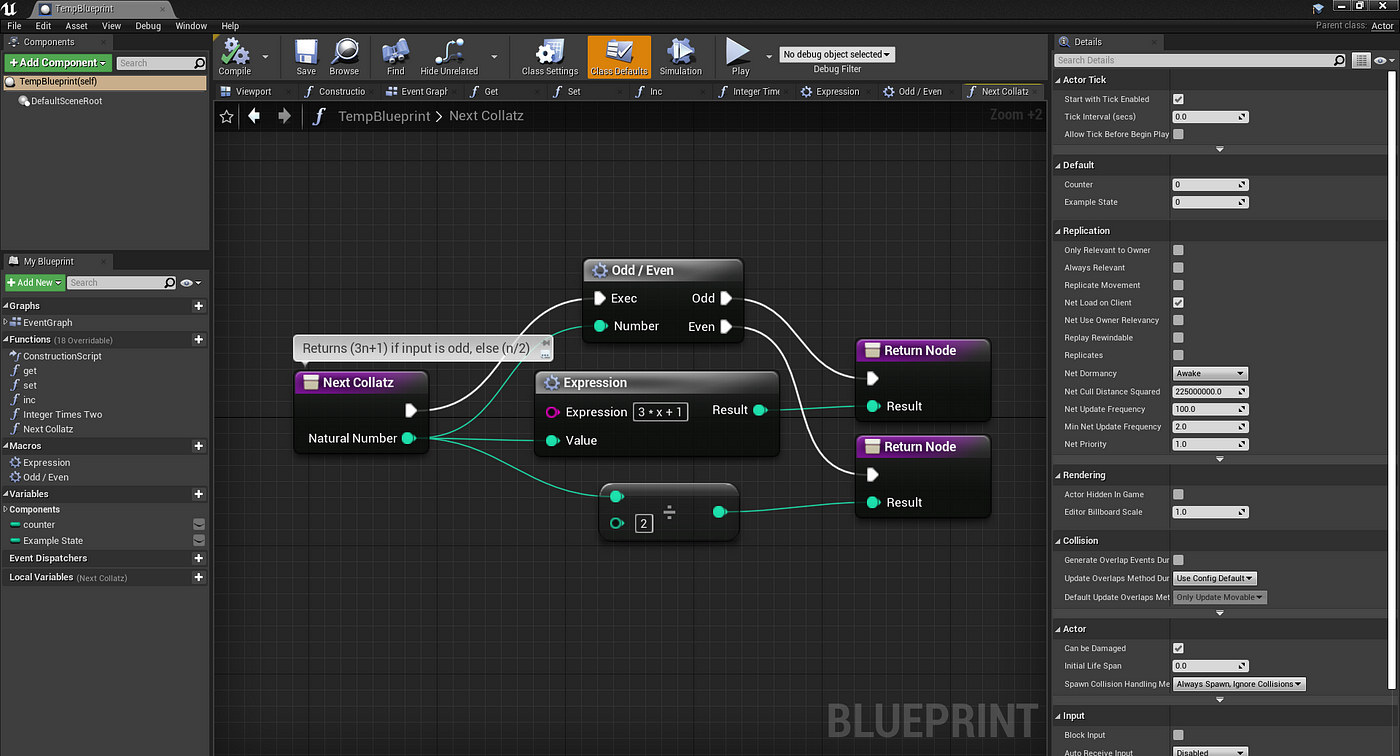Enable the Block Input checkbox
Screen dimensions: 1400x756
[1178, 735]
